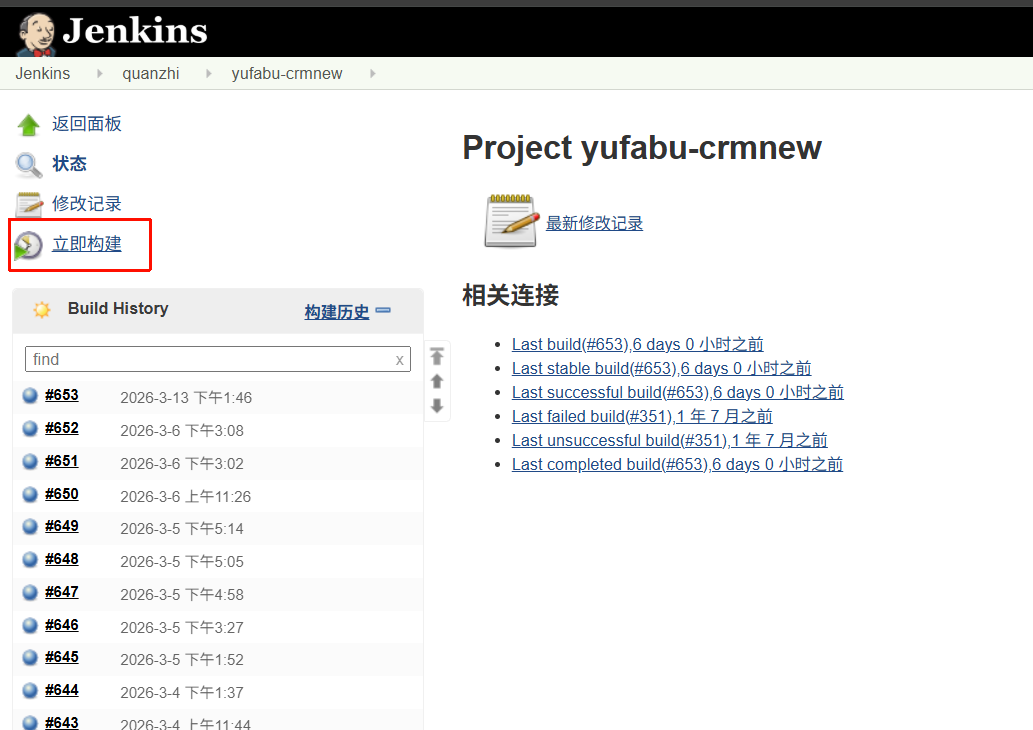Click the Build History heading text

(118, 308)
